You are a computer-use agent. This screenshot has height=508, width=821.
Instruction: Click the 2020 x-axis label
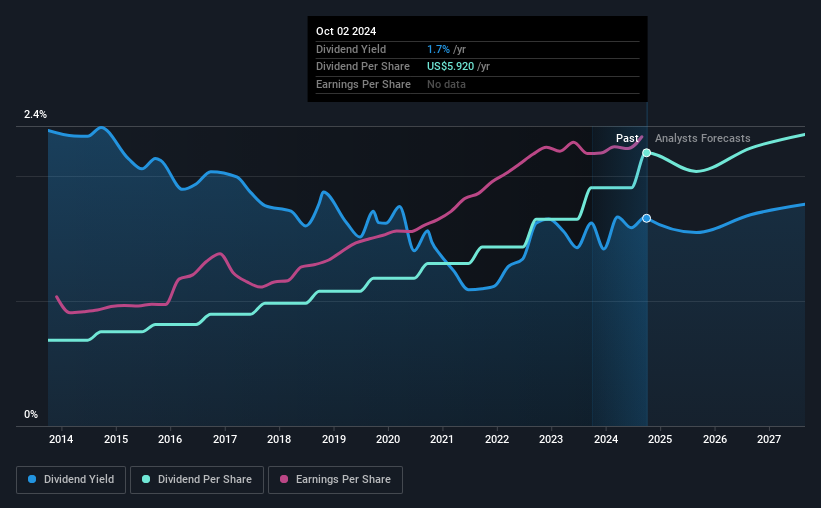tap(388, 439)
